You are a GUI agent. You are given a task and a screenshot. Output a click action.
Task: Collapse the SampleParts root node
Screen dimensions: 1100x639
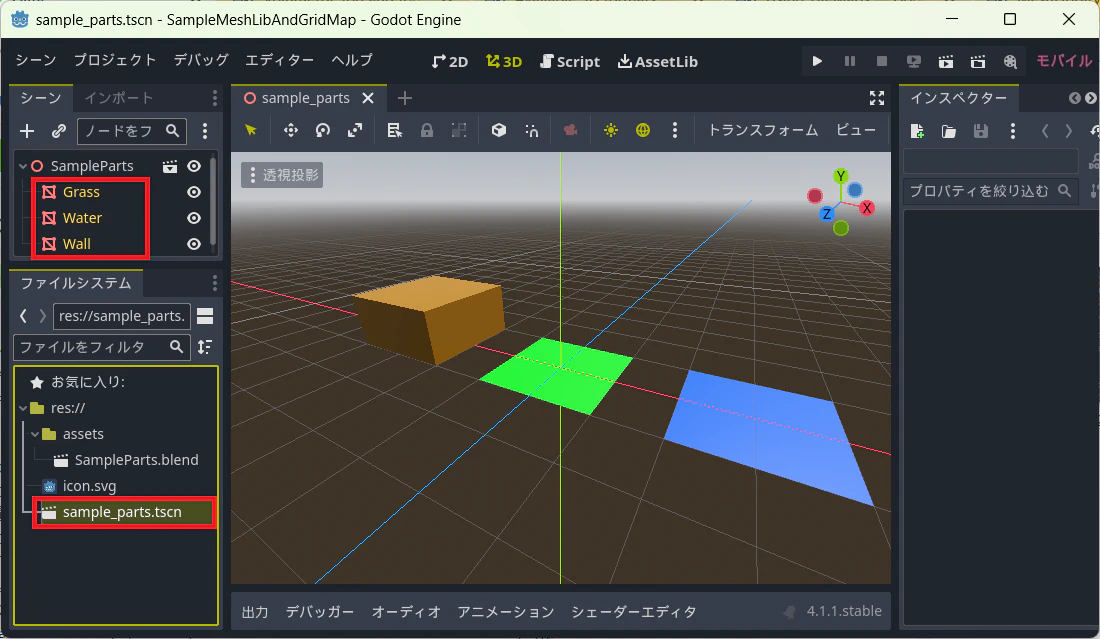pyautogui.click(x=22, y=166)
